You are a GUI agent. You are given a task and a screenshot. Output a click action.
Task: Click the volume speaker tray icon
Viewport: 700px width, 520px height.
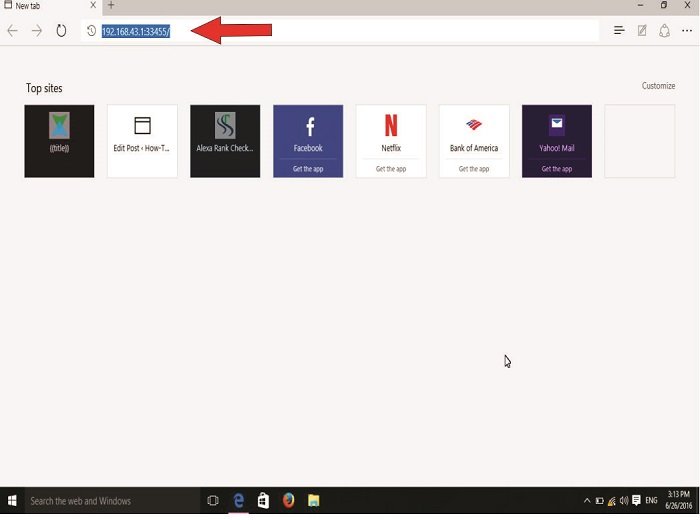tap(624, 500)
